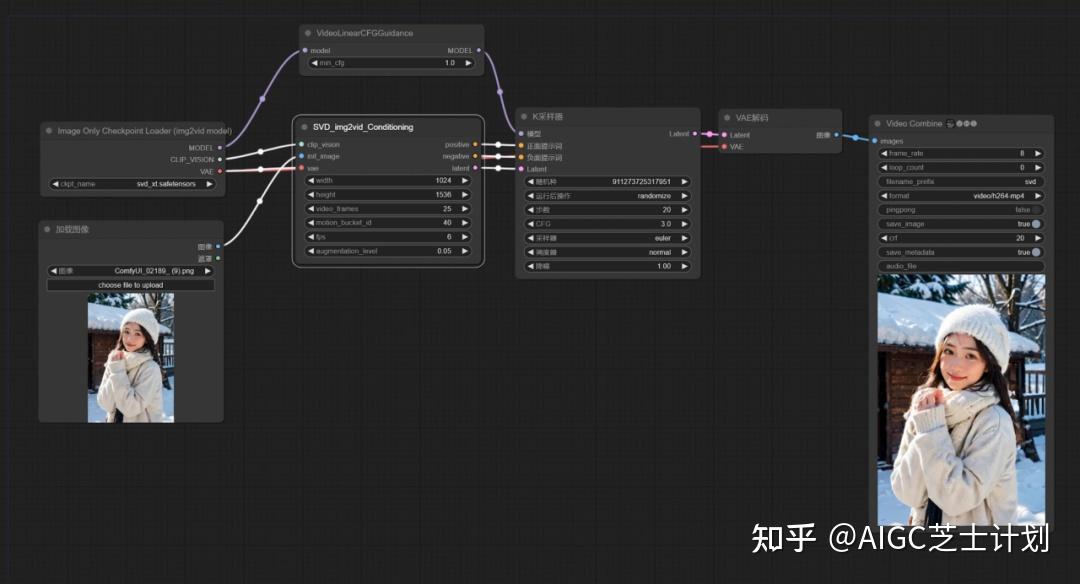The height and width of the screenshot is (584, 1080).
Task: Collapse the K采样器 node via its title dot
Action: click(525, 116)
